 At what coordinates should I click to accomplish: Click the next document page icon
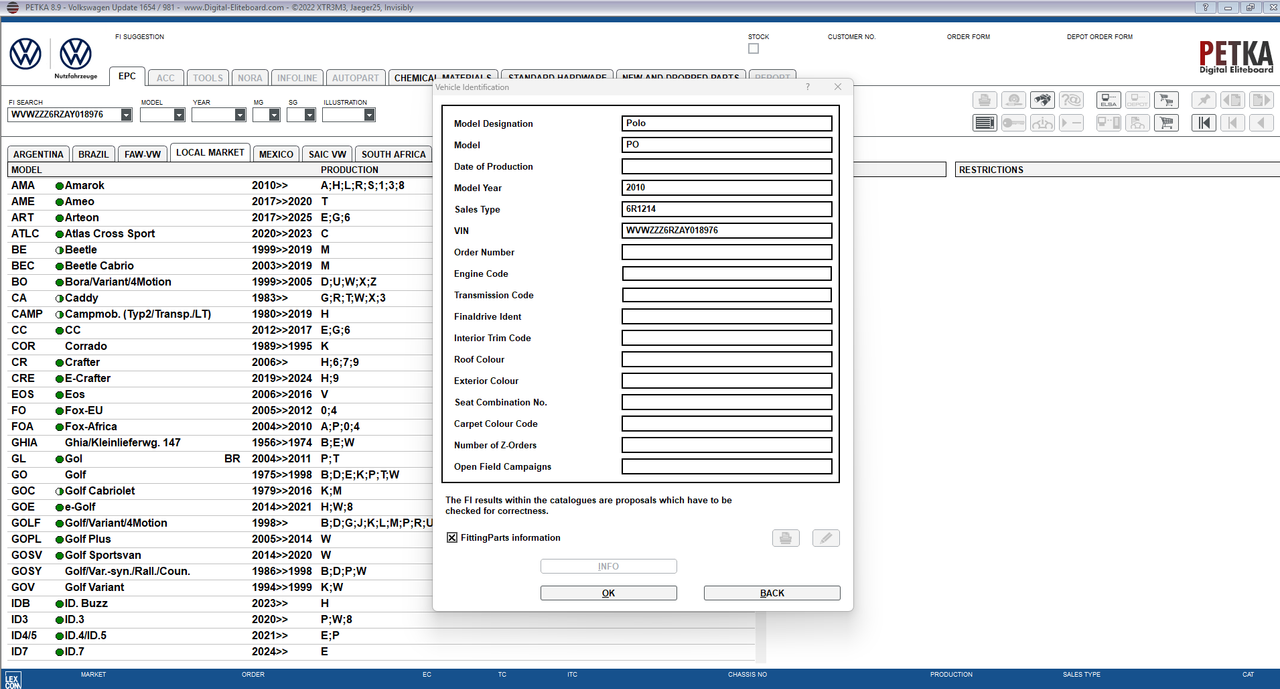(1261, 100)
